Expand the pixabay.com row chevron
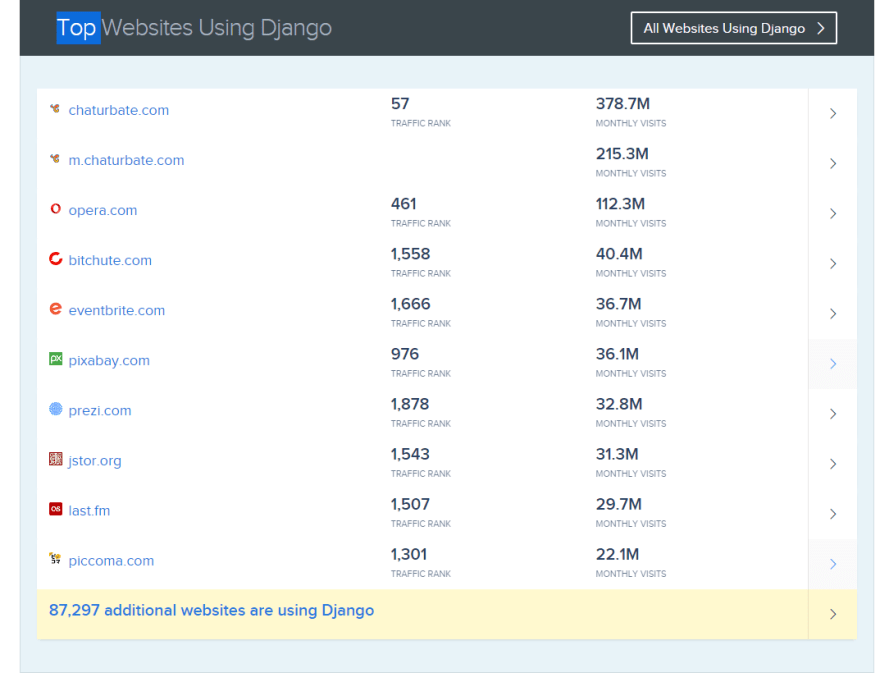The height and width of the screenshot is (673, 880). click(833, 364)
